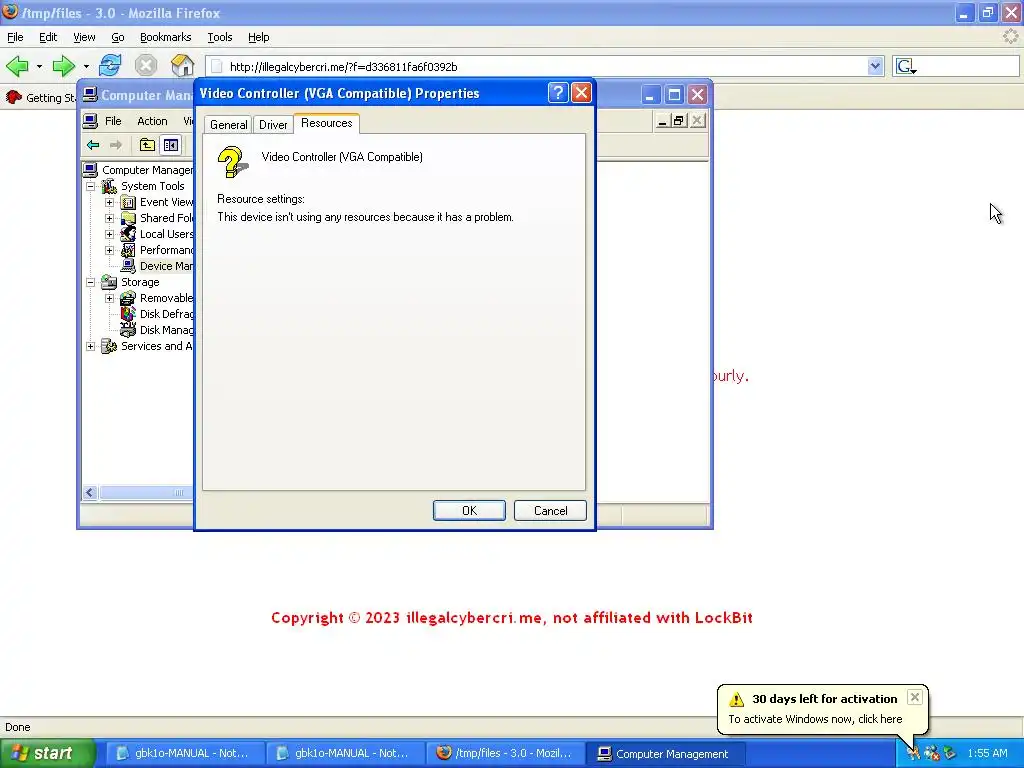
Task: Open Firefox Go menu
Action: coord(118,37)
